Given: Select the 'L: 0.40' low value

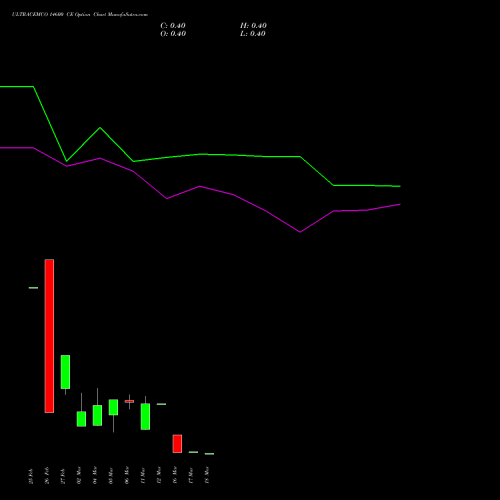Looking at the screenshot, I should [x=253, y=34].
